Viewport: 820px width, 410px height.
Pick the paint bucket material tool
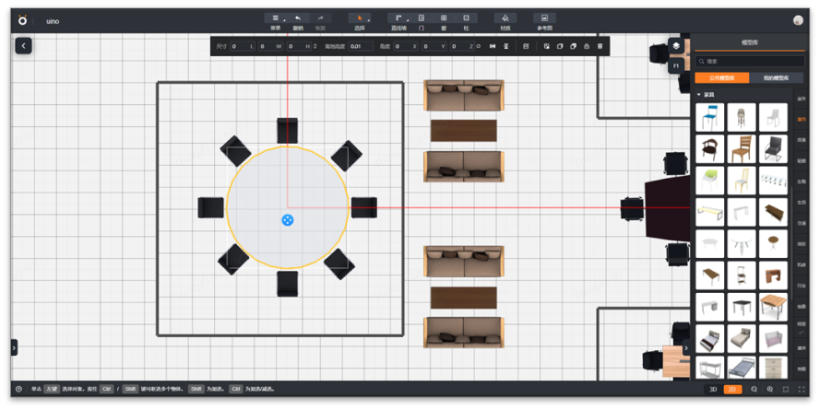click(x=505, y=18)
